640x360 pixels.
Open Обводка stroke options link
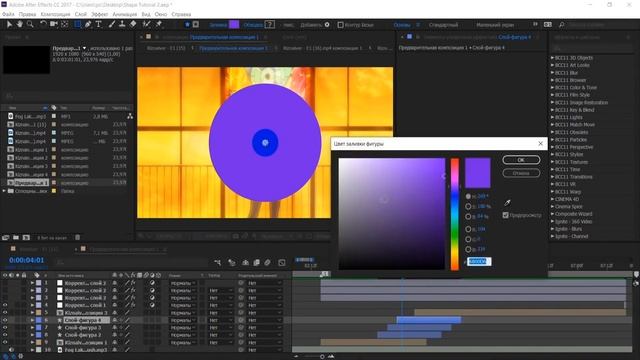(x=253, y=25)
